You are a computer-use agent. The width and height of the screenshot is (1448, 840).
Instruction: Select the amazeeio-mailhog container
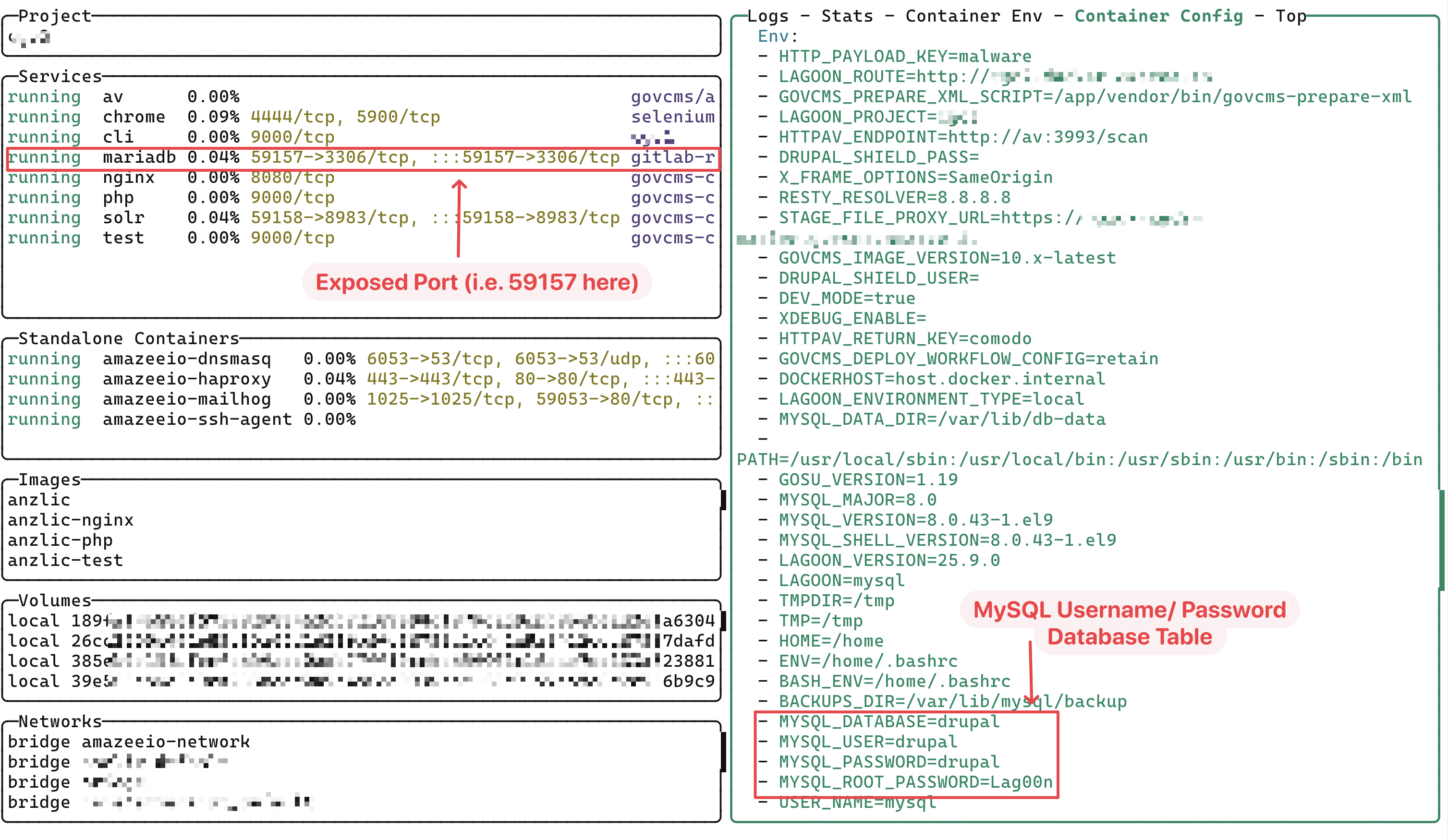pos(186,399)
